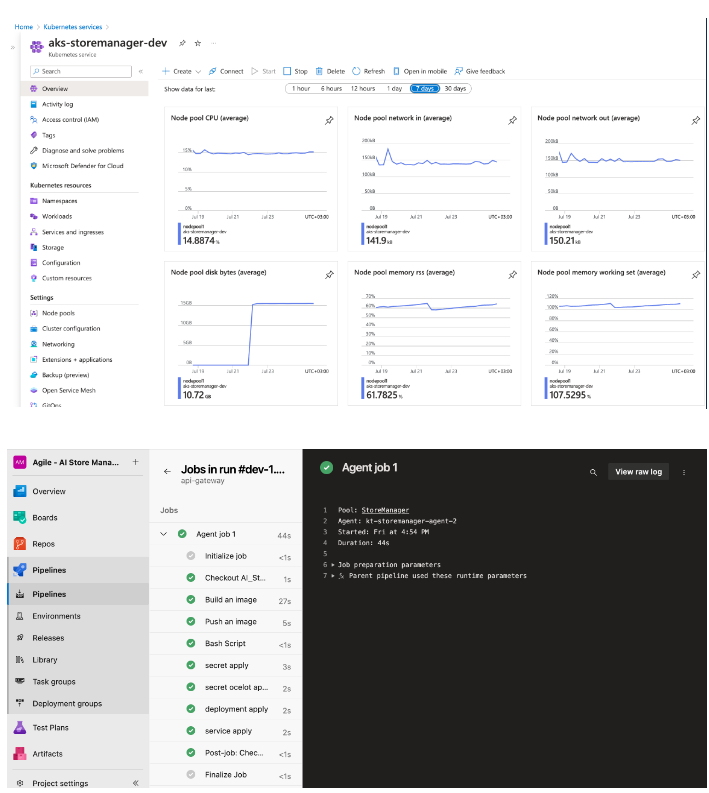Pin the Node pool memory rss chart
Screen dimensions: 709x793
(x=512, y=275)
